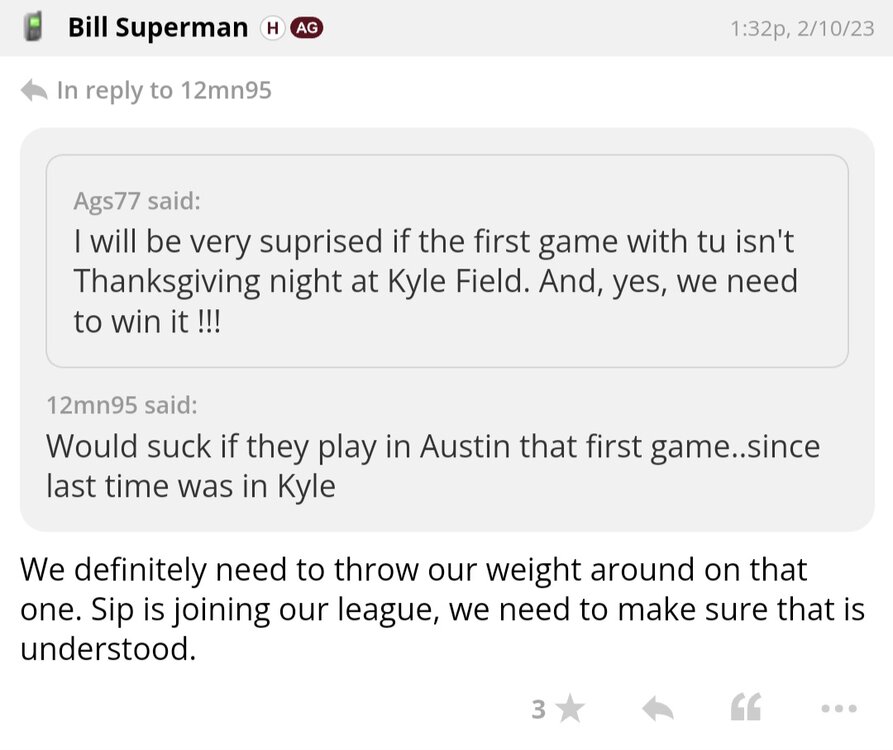Screen dimensions: 893x750
Task: Click the circled H badge icon
Action: (x=271, y=29)
